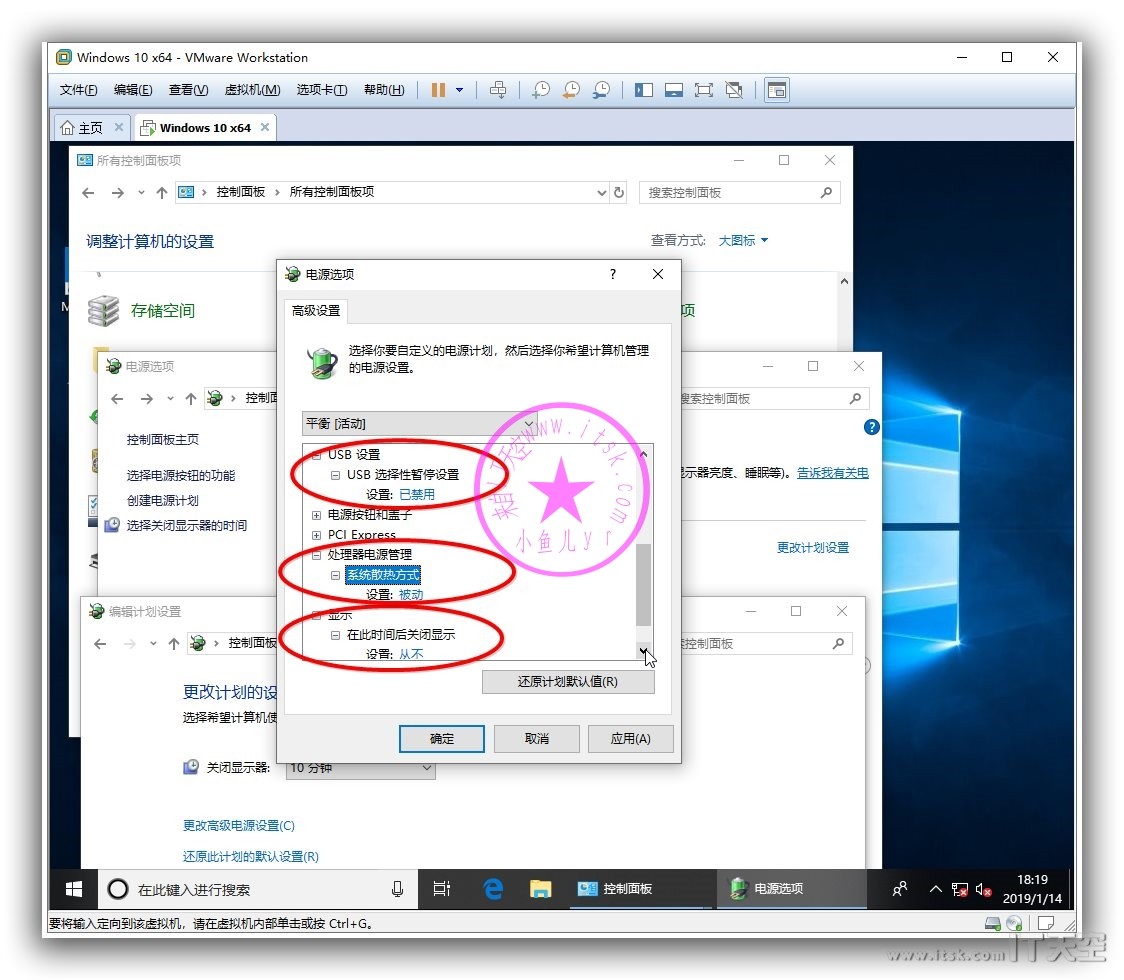Open the Windows Start menu
The width and height of the screenshot is (1124, 980).
click(x=74, y=890)
